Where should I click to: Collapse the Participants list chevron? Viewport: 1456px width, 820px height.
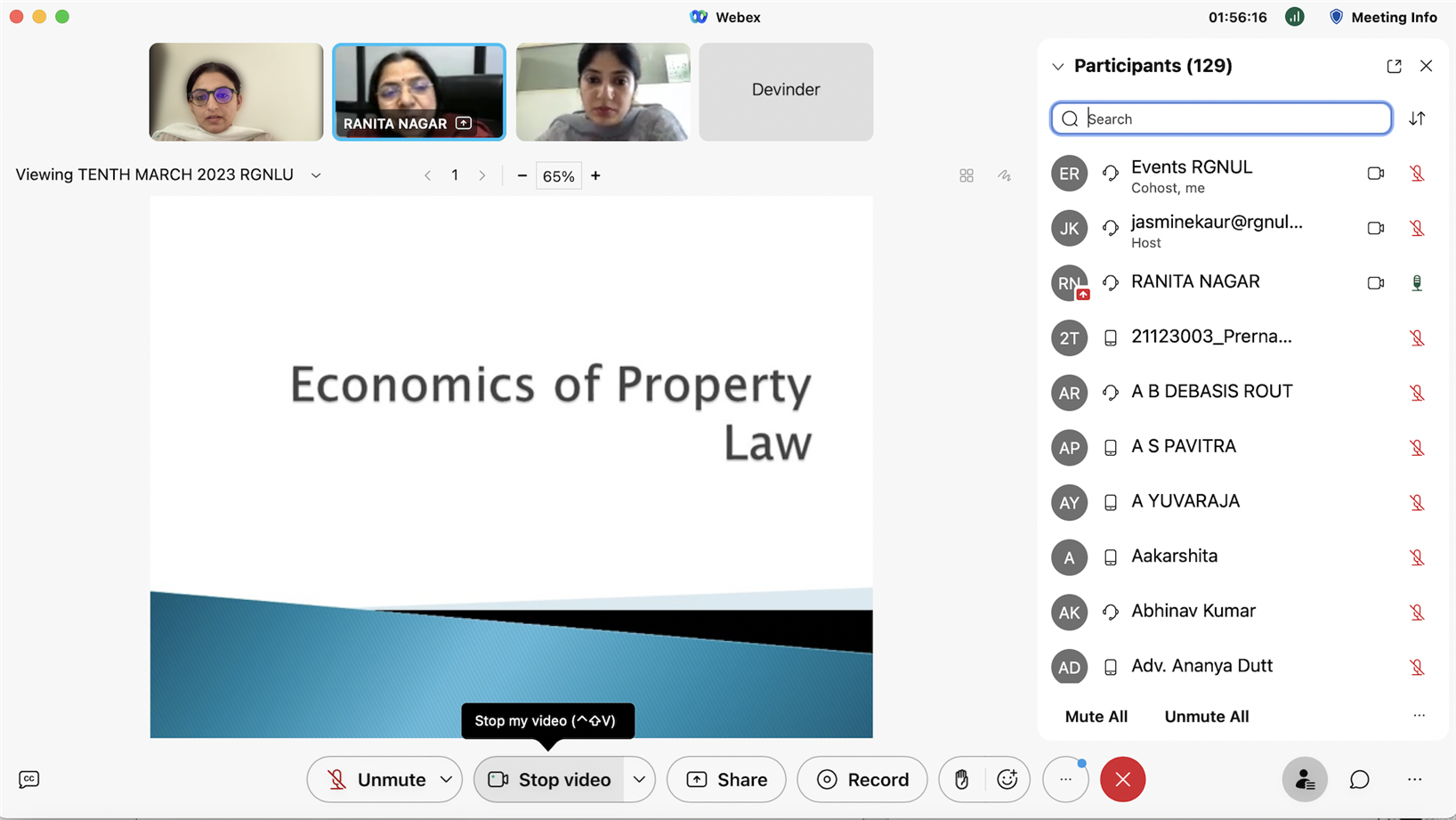click(x=1057, y=66)
